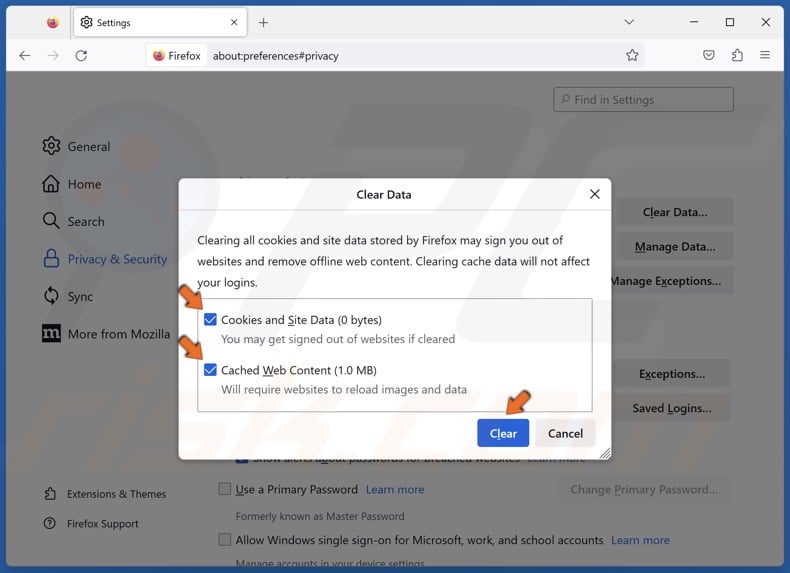
Task: Uncheck Cached Web Content checkbox
Action: 210,370
